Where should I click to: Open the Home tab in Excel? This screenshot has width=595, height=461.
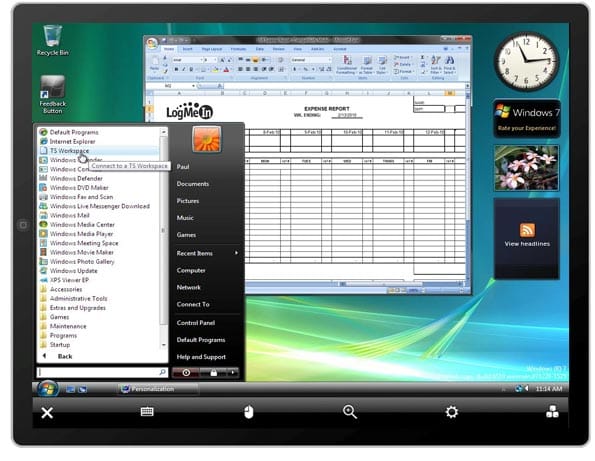169,49
